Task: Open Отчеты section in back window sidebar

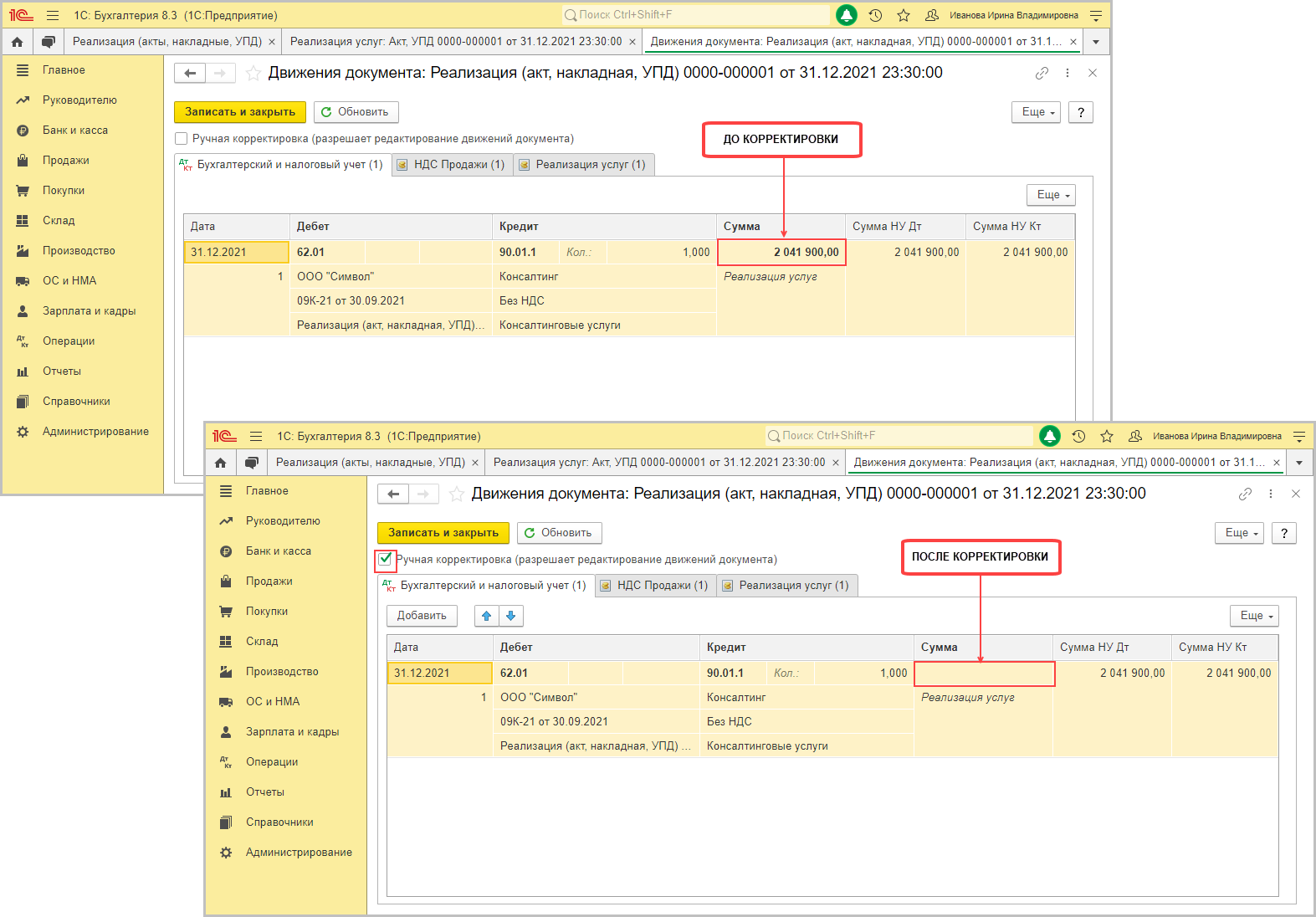Action: 62,371
